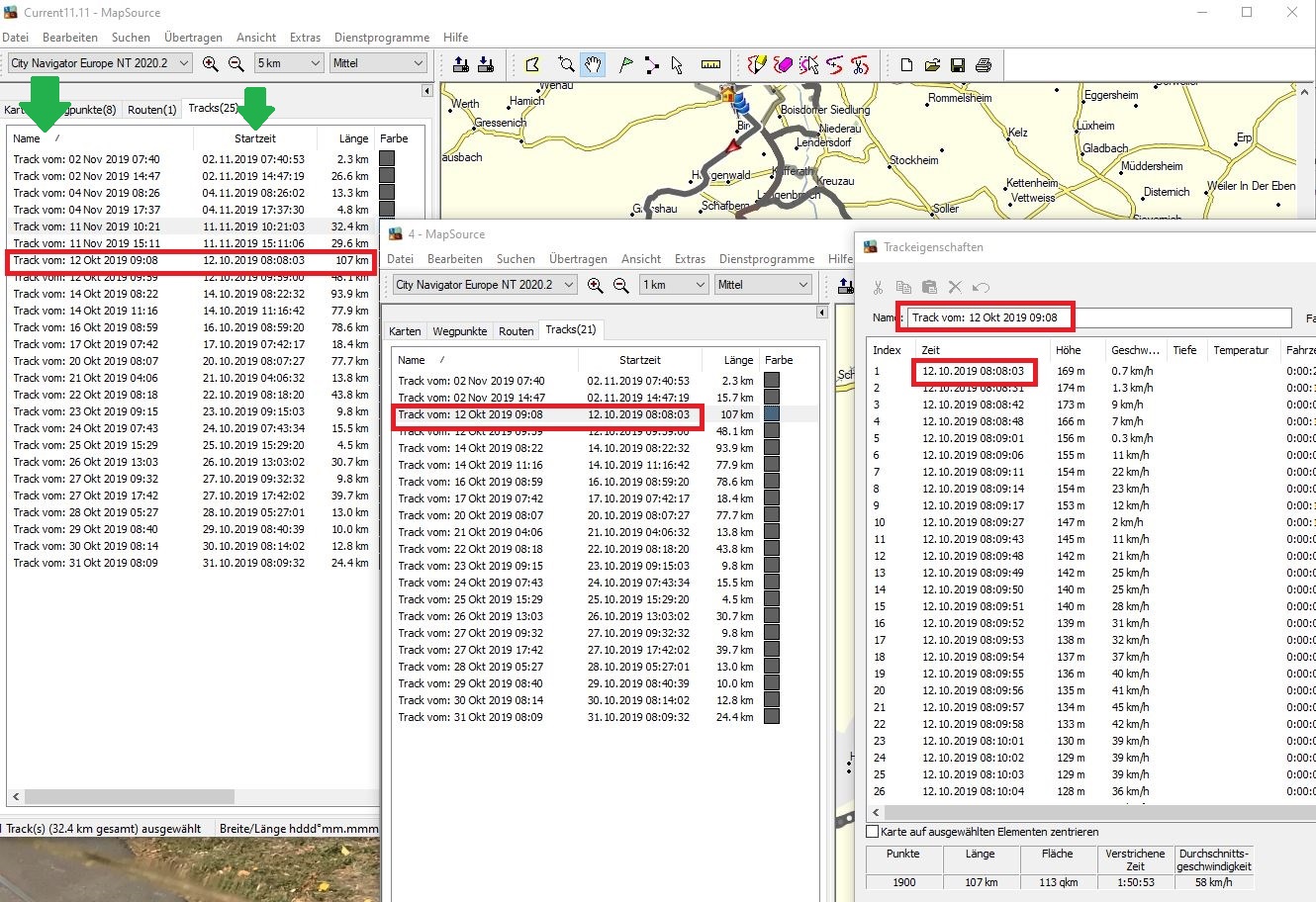This screenshot has height=902, width=1316.
Task: Click the Länge column header in second window
Action: coord(737,360)
